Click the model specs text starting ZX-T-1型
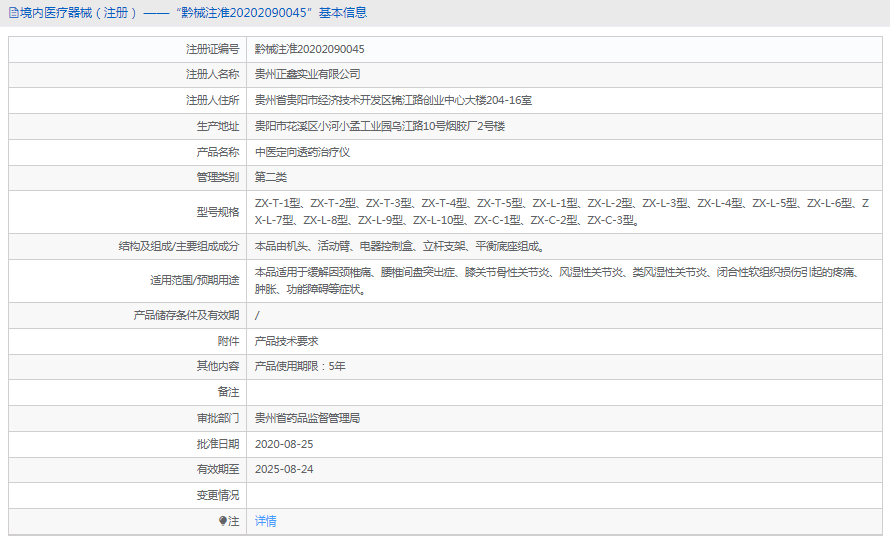The image size is (890, 544). pyautogui.click(x=561, y=211)
